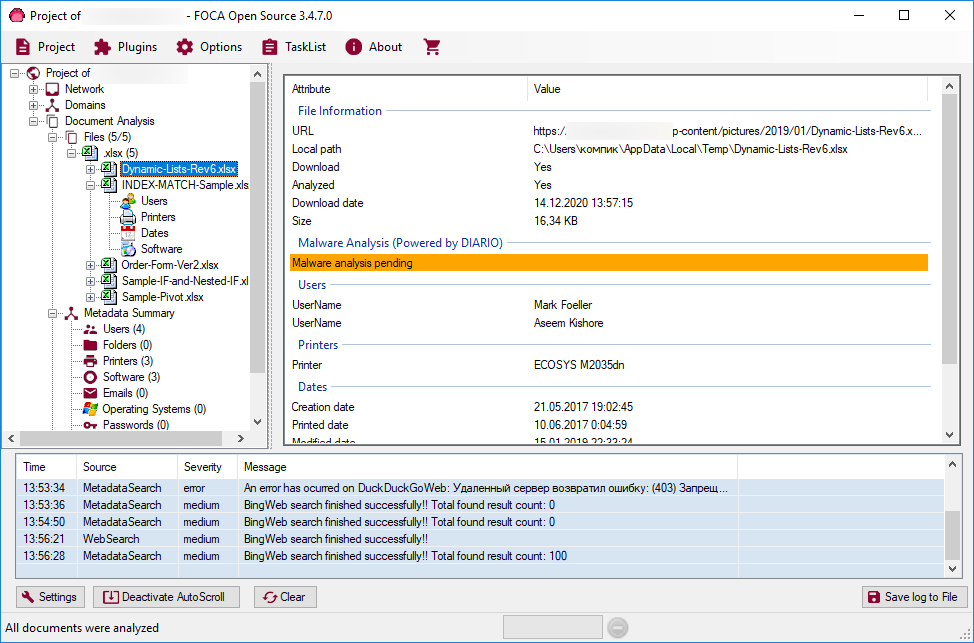Image resolution: width=974 pixels, height=643 pixels.
Task: Click the Attribute column header
Action: [x=407, y=89]
